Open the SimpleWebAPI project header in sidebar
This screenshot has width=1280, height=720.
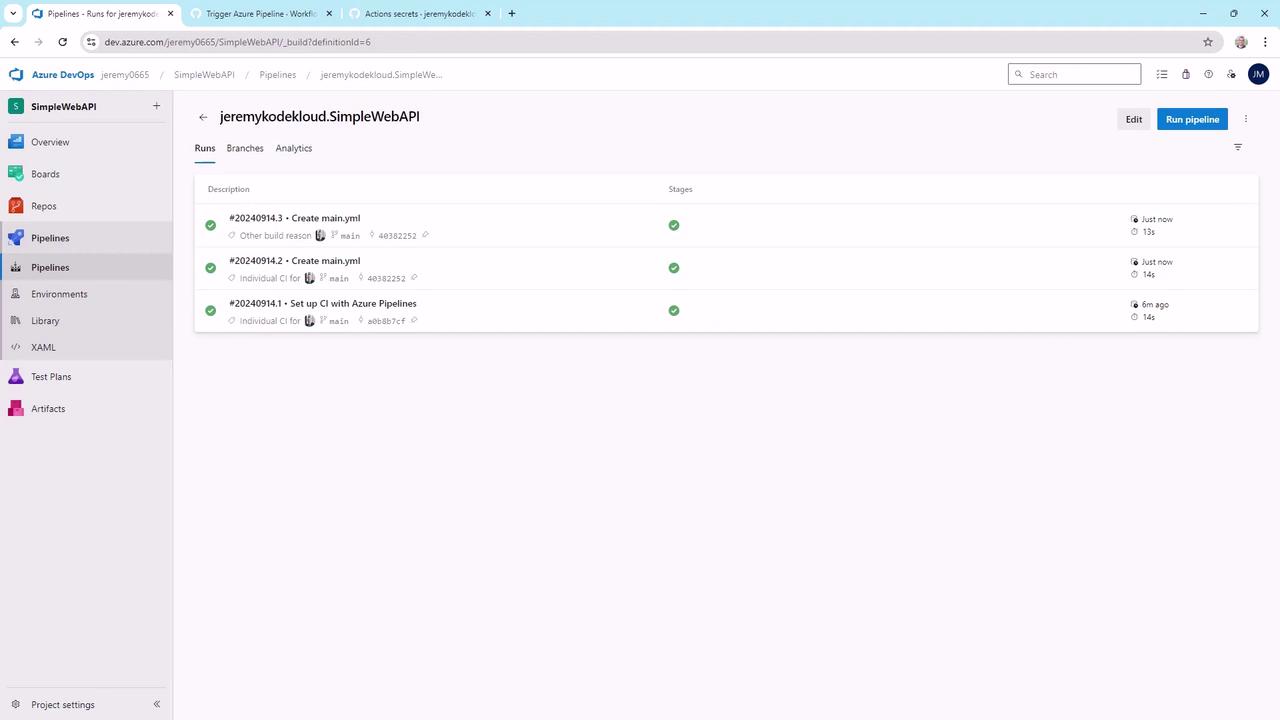[64, 107]
